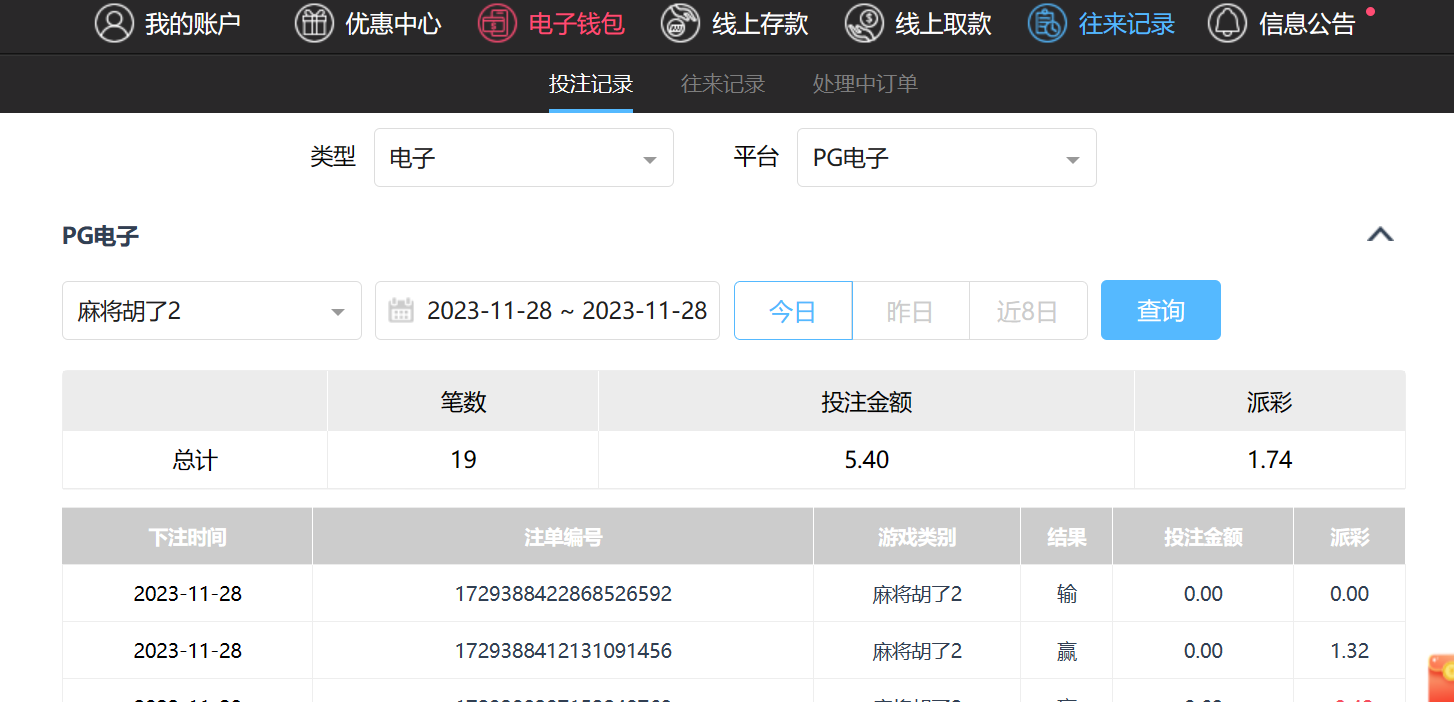Click the 总计 summary row label
Image resolution: width=1454 pixels, height=702 pixels.
195,460
